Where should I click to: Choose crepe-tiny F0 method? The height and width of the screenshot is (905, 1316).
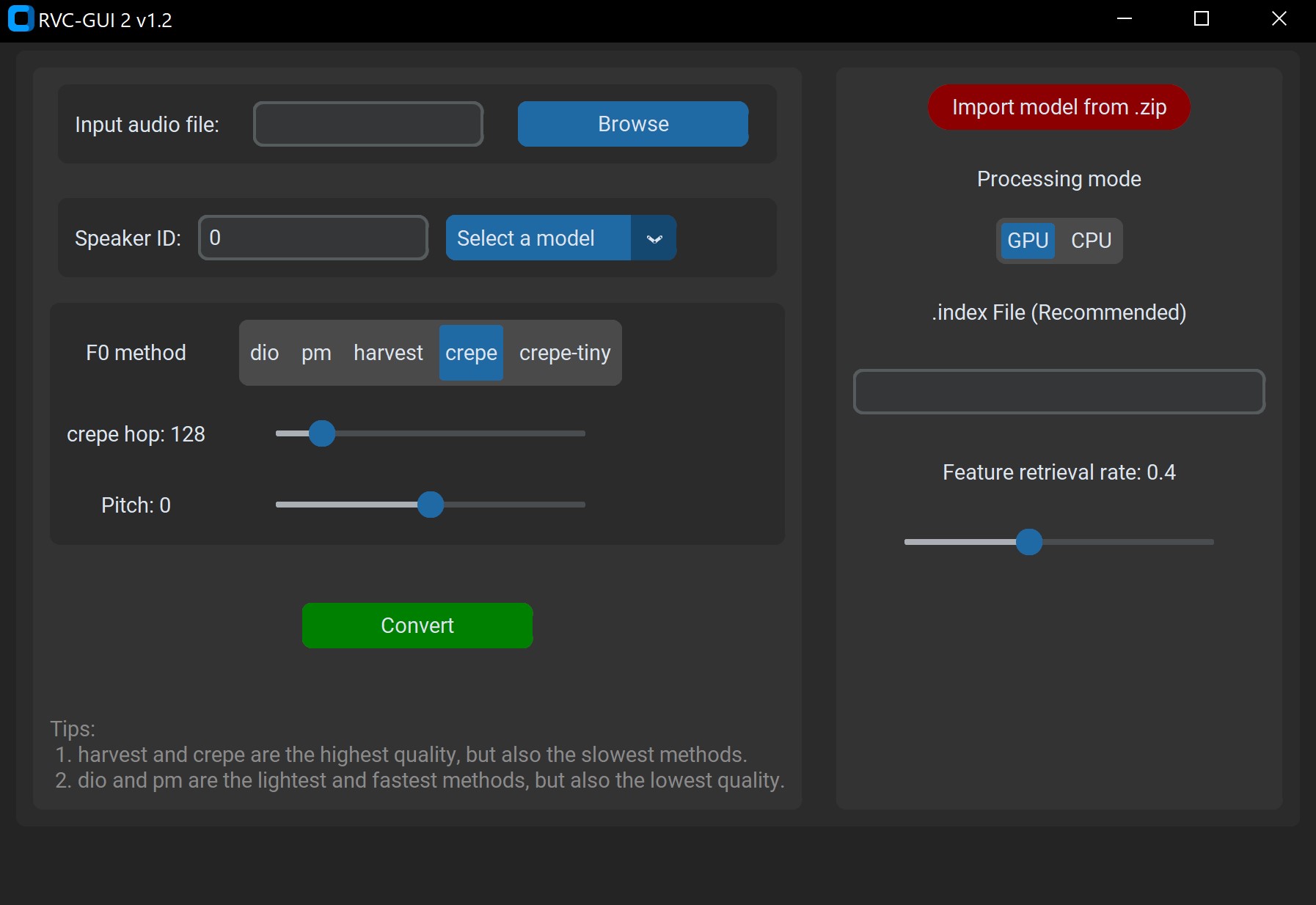(564, 353)
